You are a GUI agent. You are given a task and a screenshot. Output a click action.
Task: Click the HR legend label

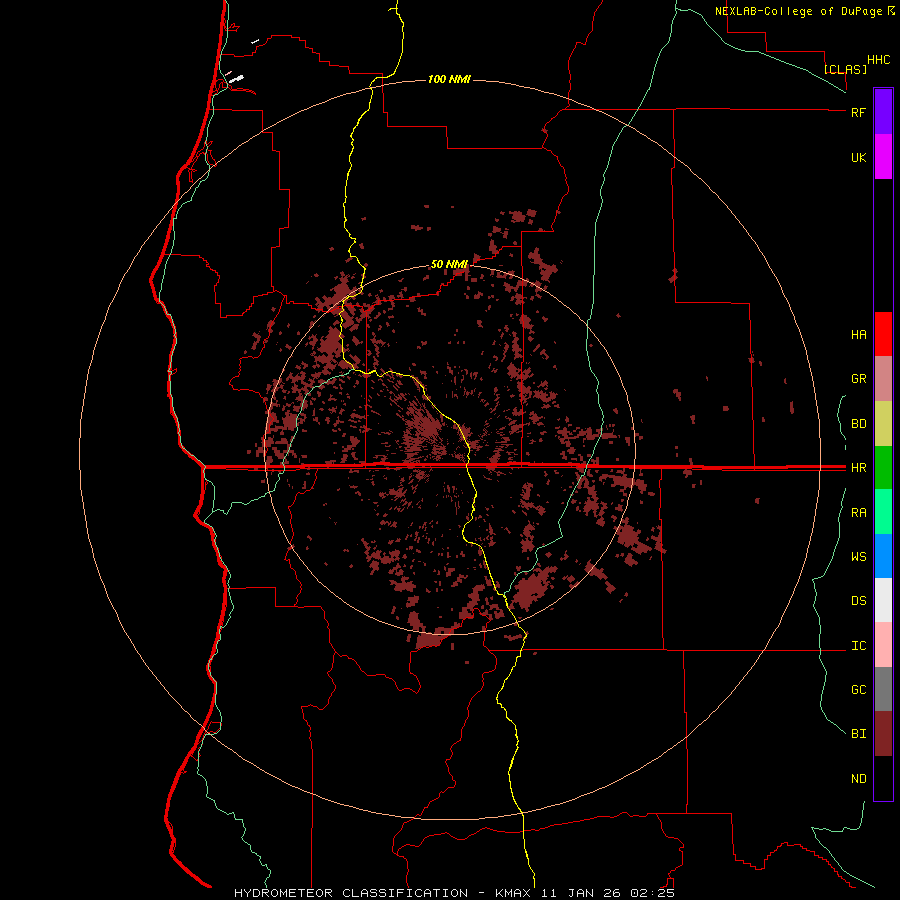tap(858, 468)
